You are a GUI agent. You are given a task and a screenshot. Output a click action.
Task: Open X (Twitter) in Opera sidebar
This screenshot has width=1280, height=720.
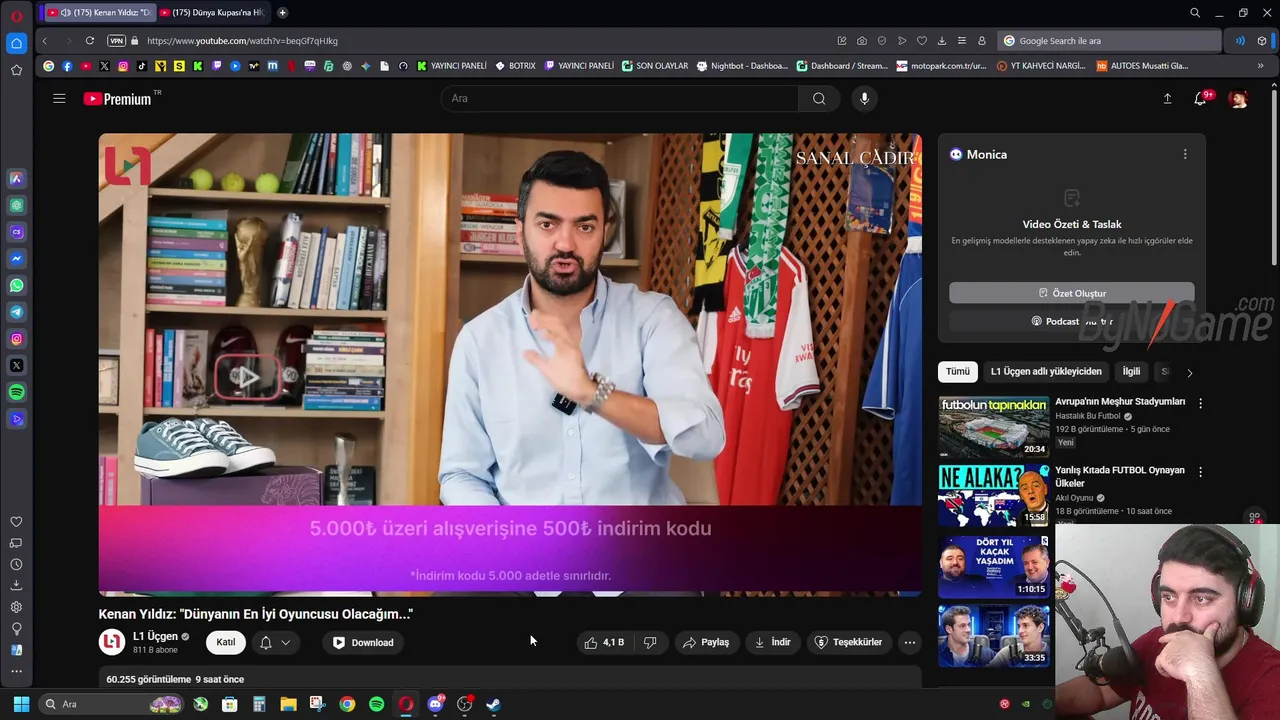point(16,366)
